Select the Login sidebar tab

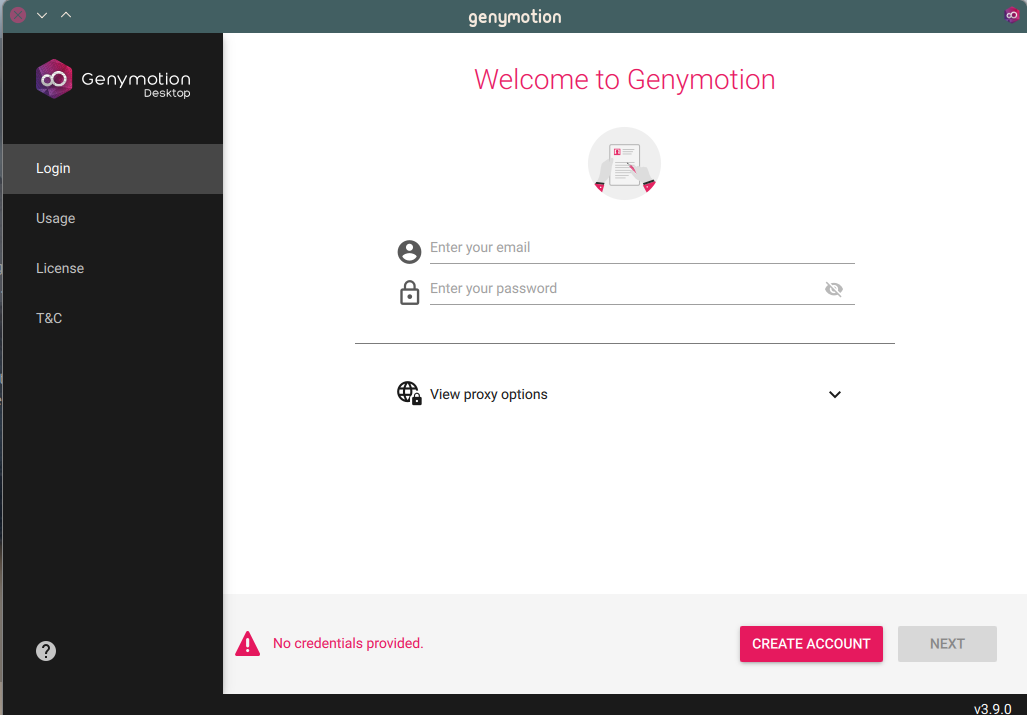point(113,168)
